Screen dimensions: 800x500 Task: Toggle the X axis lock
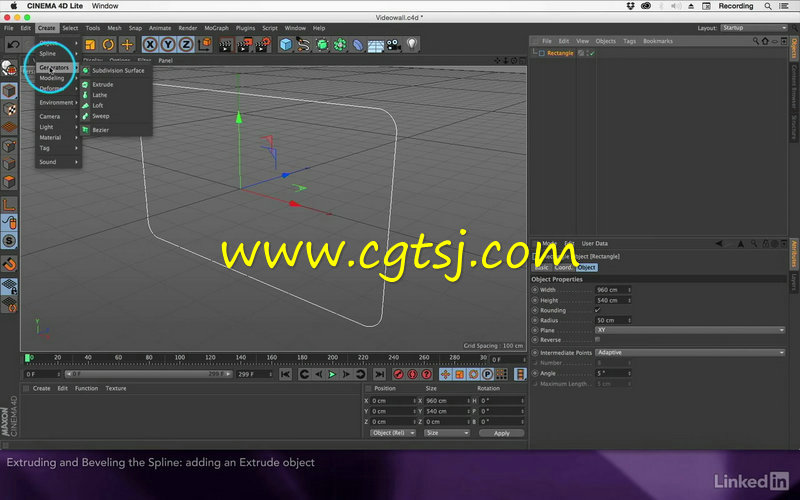click(150, 45)
